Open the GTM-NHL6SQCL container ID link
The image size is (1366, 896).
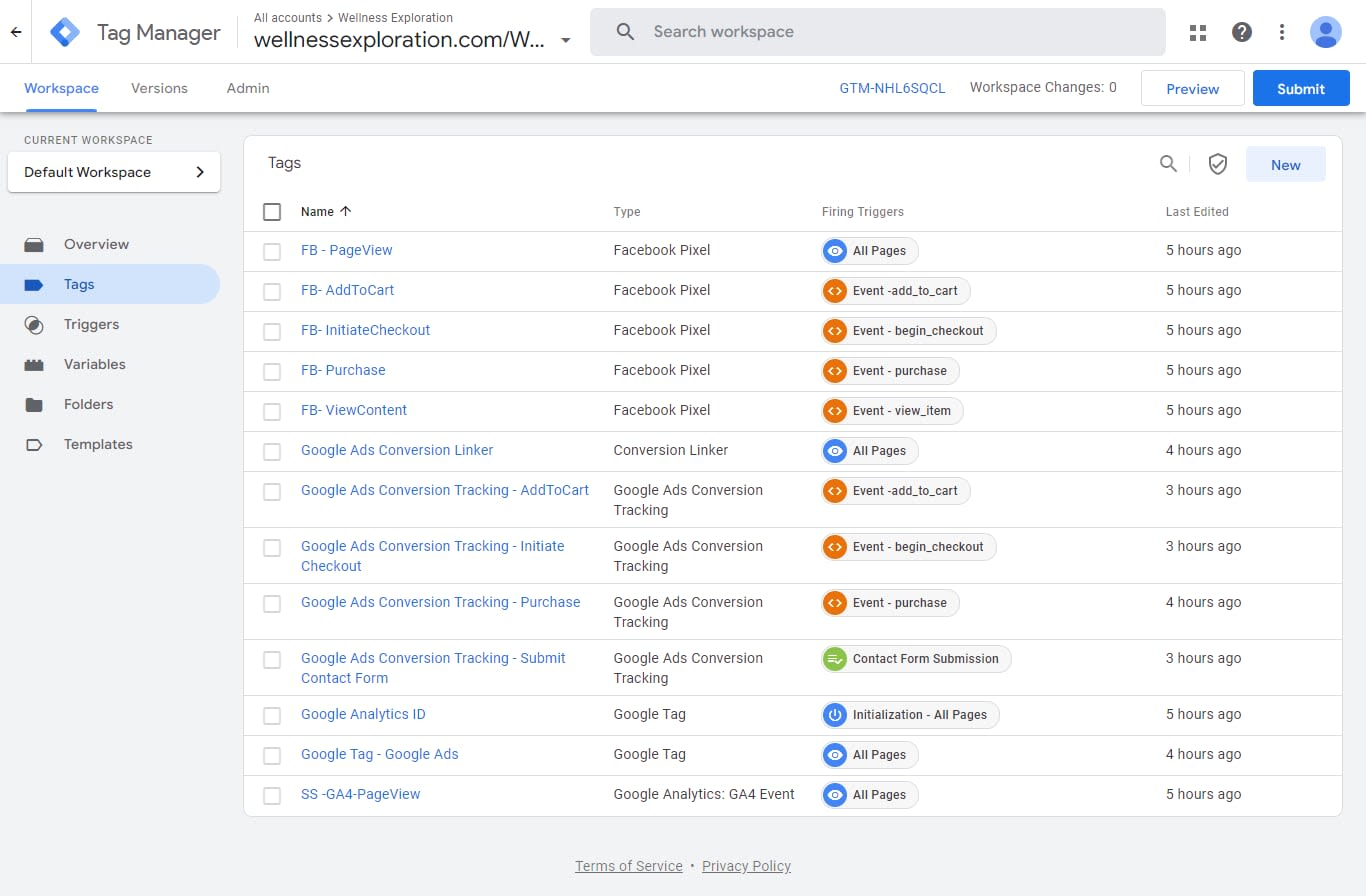pyautogui.click(x=892, y=88)
